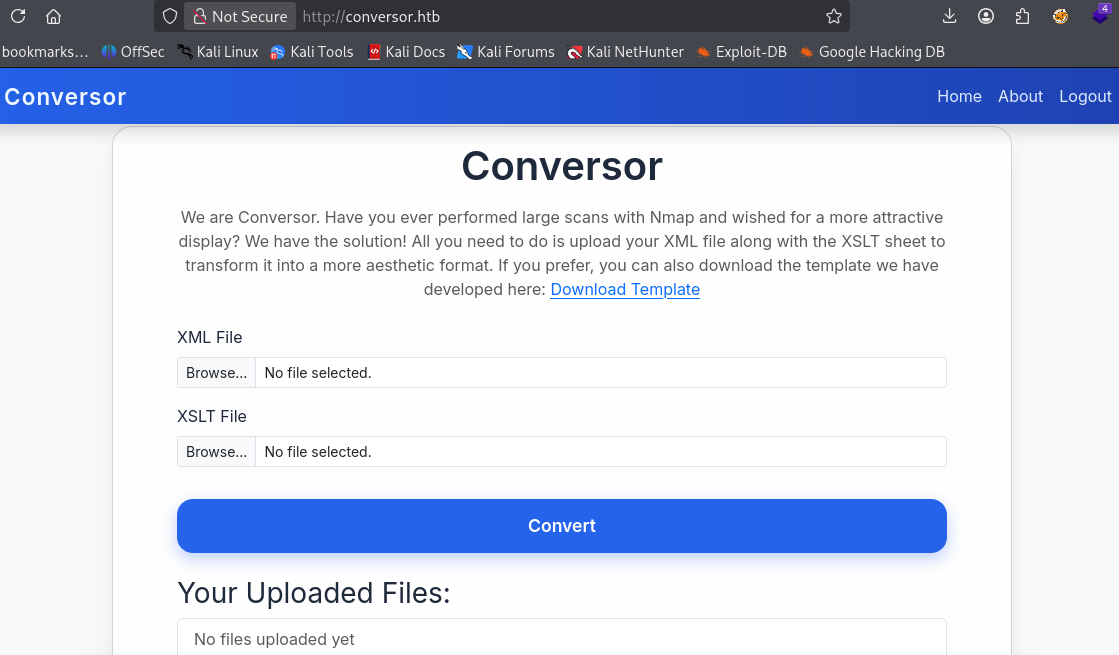The height and width of the screenshot is (655, 1119).
Task: Navigate to the About page
Action: (x=1020, y=96)
